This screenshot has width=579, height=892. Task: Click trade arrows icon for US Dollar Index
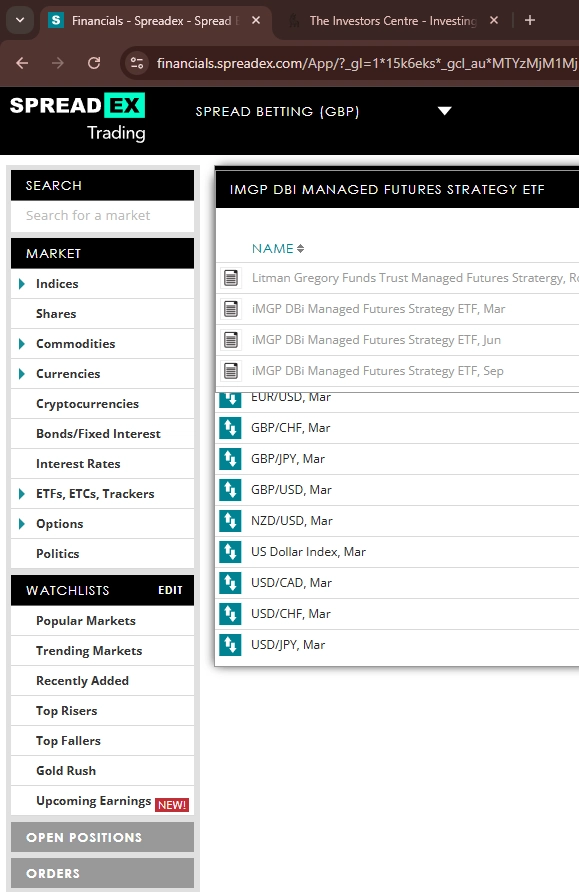230,552
